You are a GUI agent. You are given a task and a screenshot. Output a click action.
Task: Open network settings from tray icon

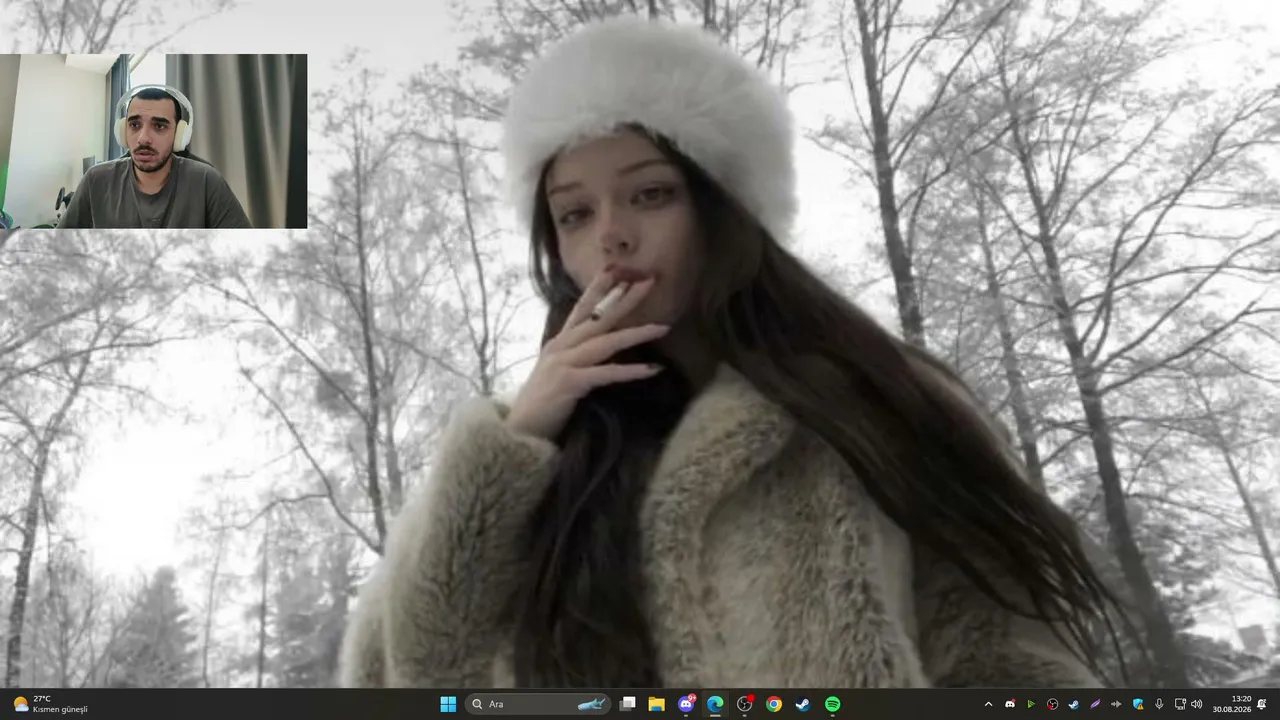pyautogui.click(x=1180, y=704)
